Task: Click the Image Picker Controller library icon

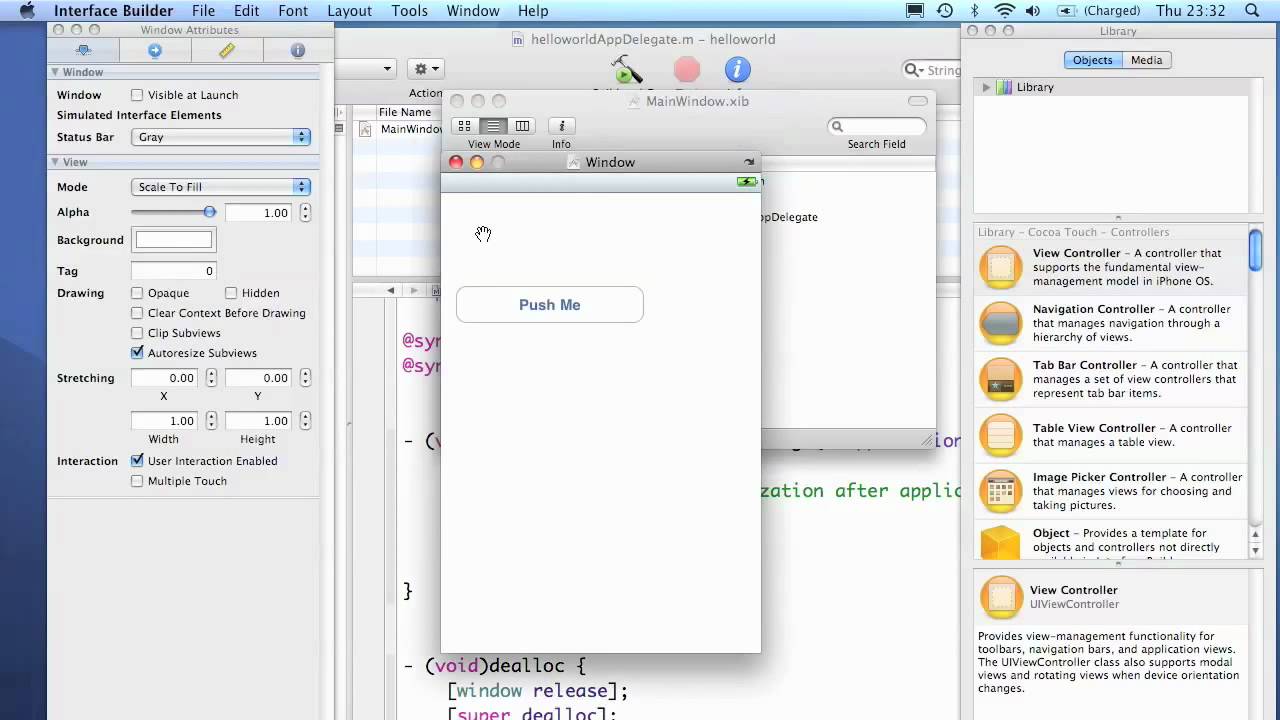Action: (x=1001, y=491)
